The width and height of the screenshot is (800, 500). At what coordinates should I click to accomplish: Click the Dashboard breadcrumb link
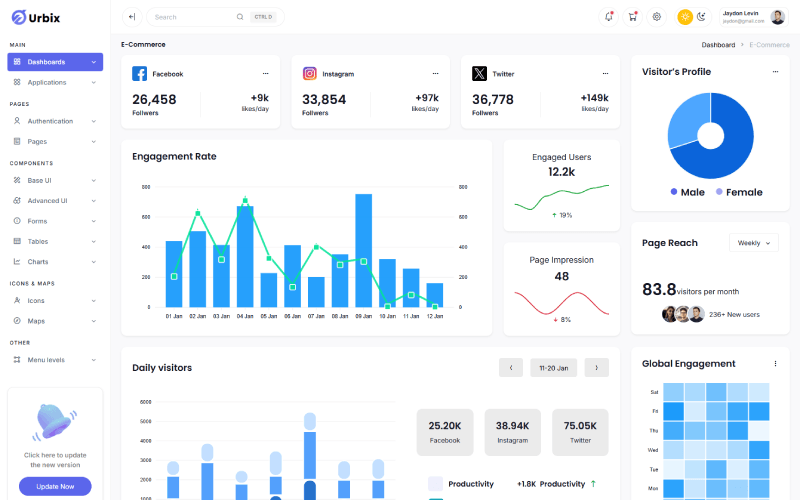pos(718,45)
